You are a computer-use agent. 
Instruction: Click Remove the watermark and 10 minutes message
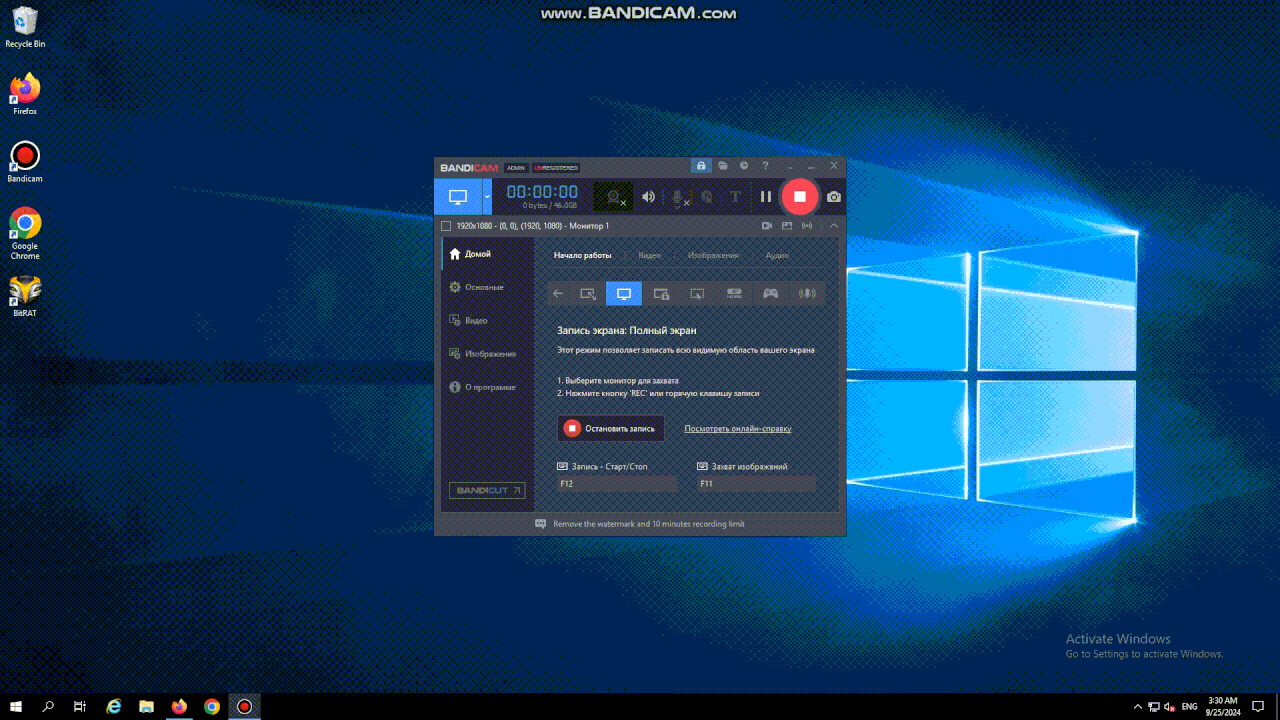coord(649,524)
